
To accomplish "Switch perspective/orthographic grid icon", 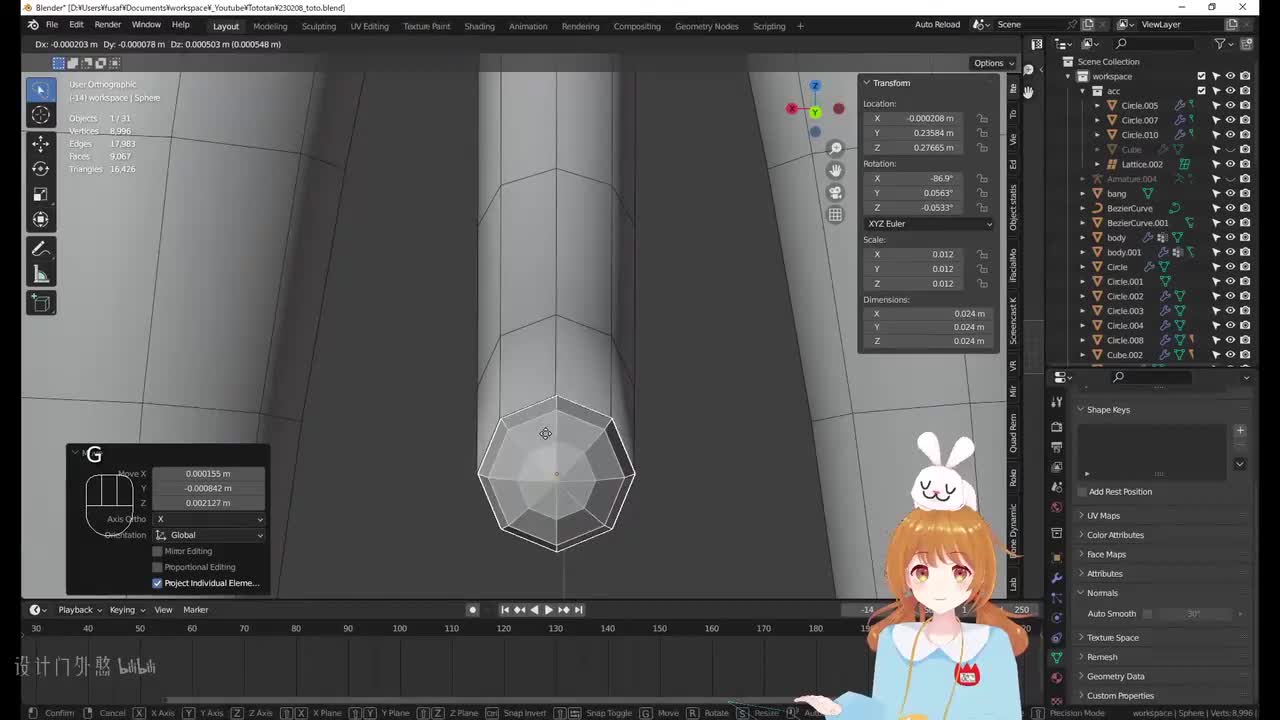I will (x=835, y=214).
